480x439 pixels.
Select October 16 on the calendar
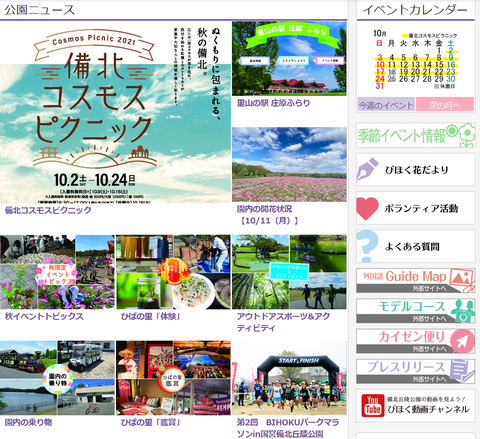point(451,65)
